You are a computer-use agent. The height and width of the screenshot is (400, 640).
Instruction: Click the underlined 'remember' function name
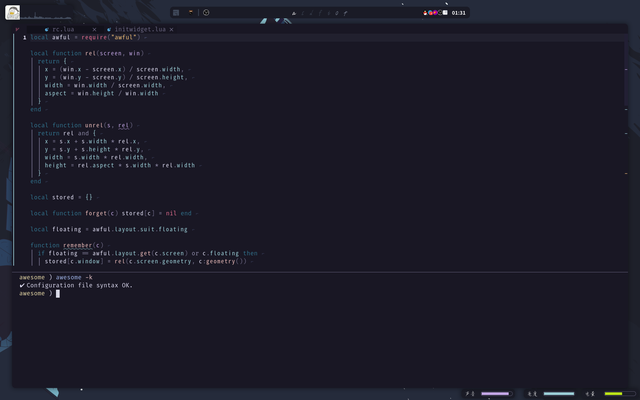pos(78,245)
